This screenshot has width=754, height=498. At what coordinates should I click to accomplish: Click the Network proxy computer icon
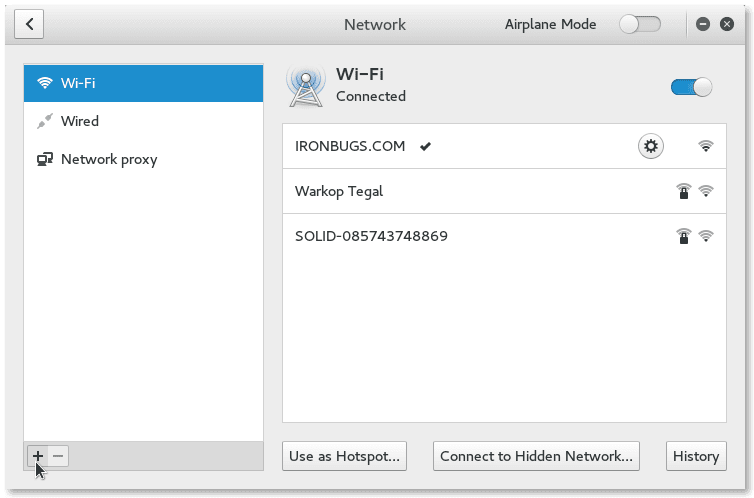(x=45, y=159)
